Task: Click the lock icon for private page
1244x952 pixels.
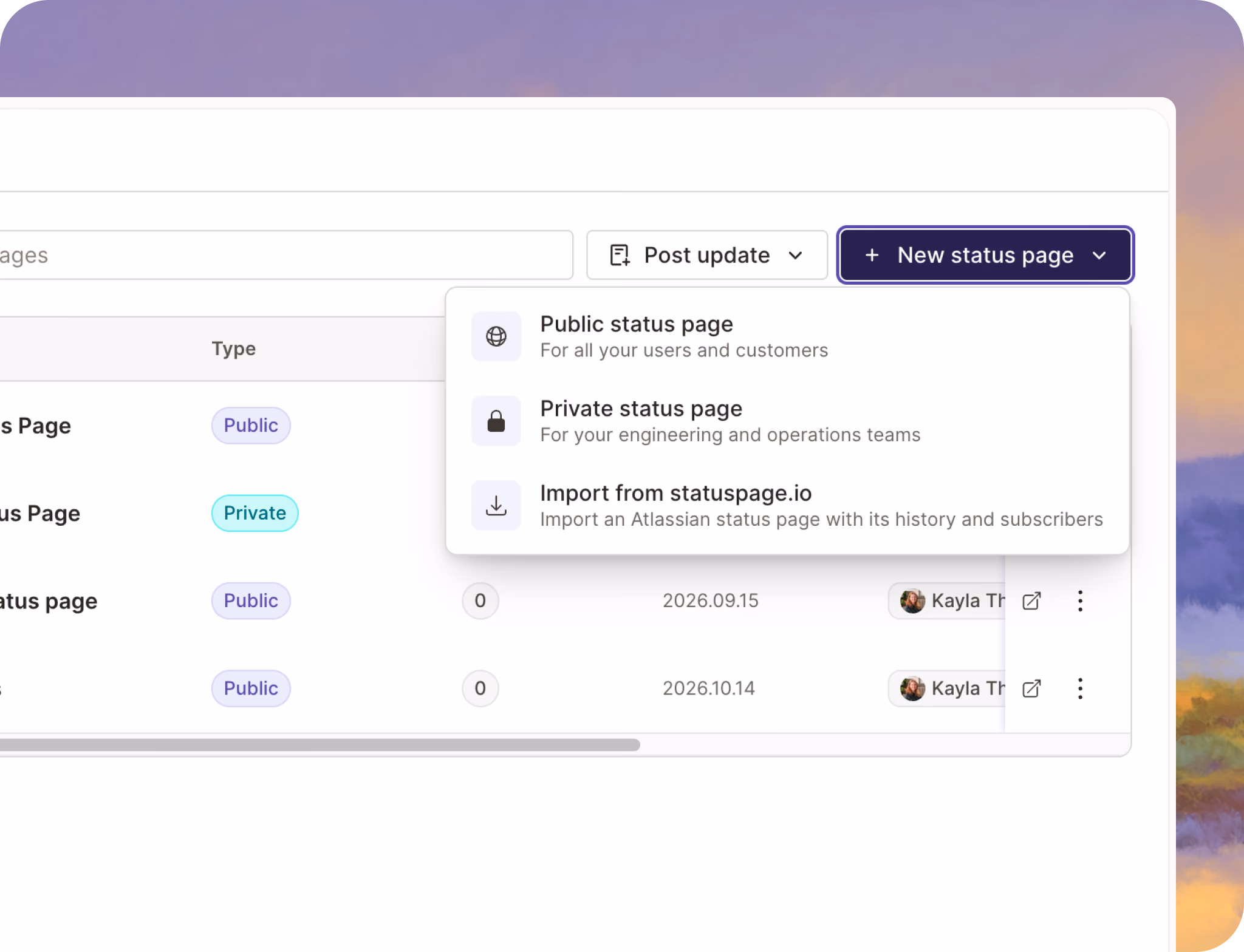Action: point(496,421)
